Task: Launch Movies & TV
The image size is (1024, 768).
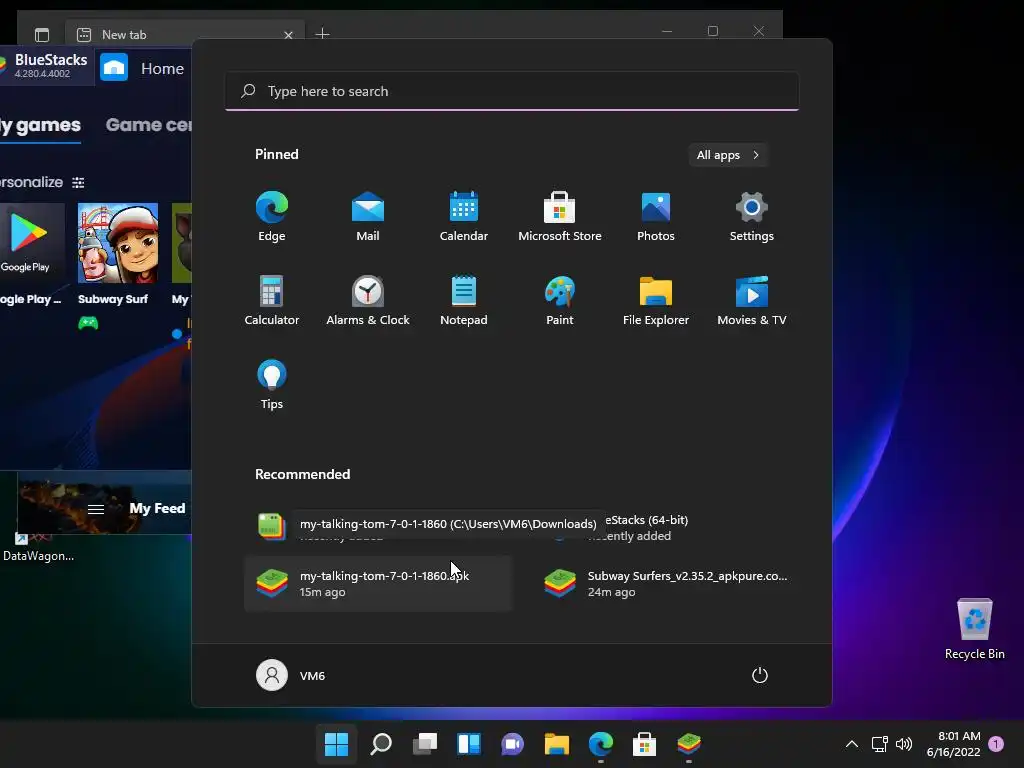Action: (x=752, y=300)
